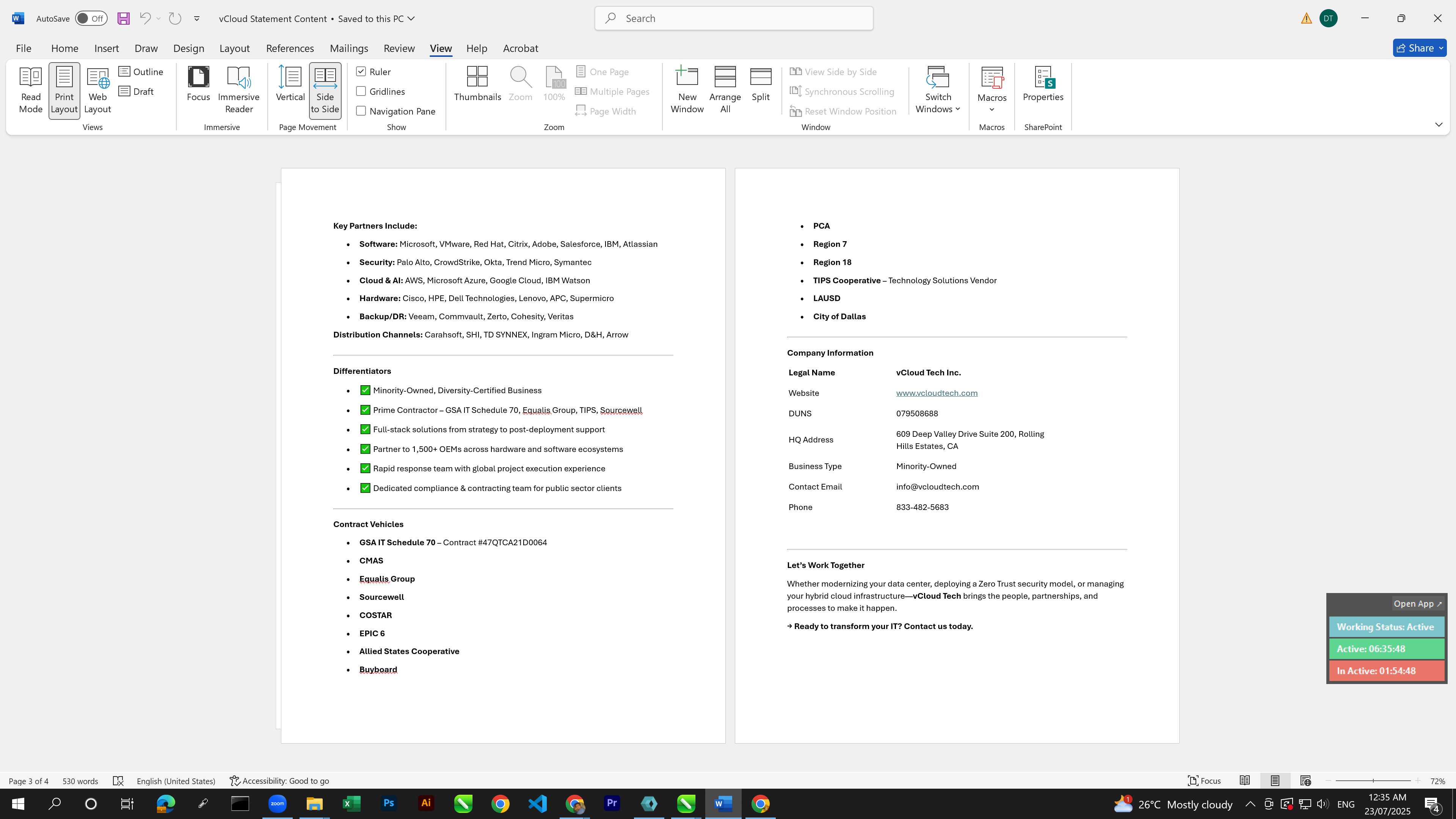The image size is (1456, 819).
Task: Click English (United States) language
Action: coord(176,781)
